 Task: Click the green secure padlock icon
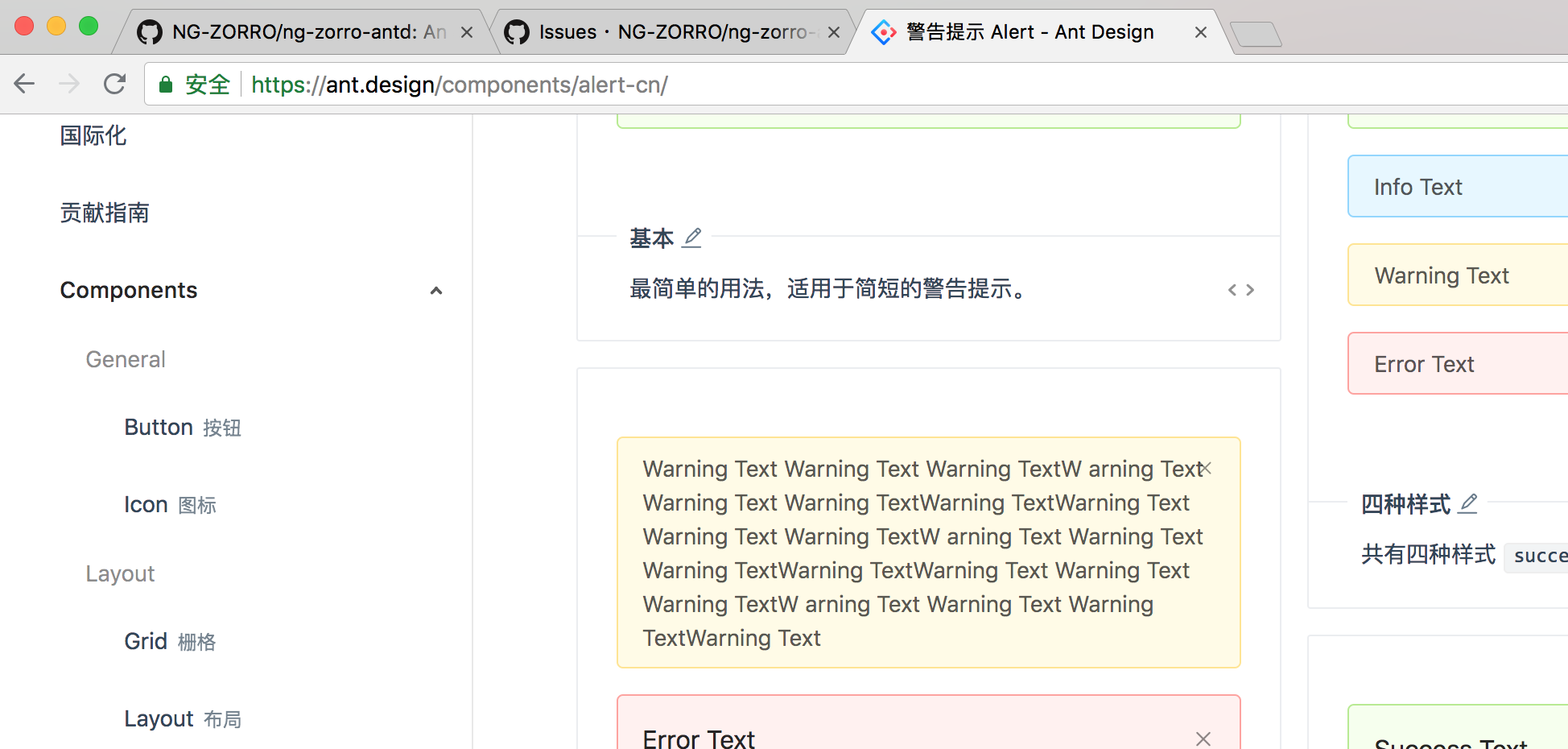[x=166, y=85]
